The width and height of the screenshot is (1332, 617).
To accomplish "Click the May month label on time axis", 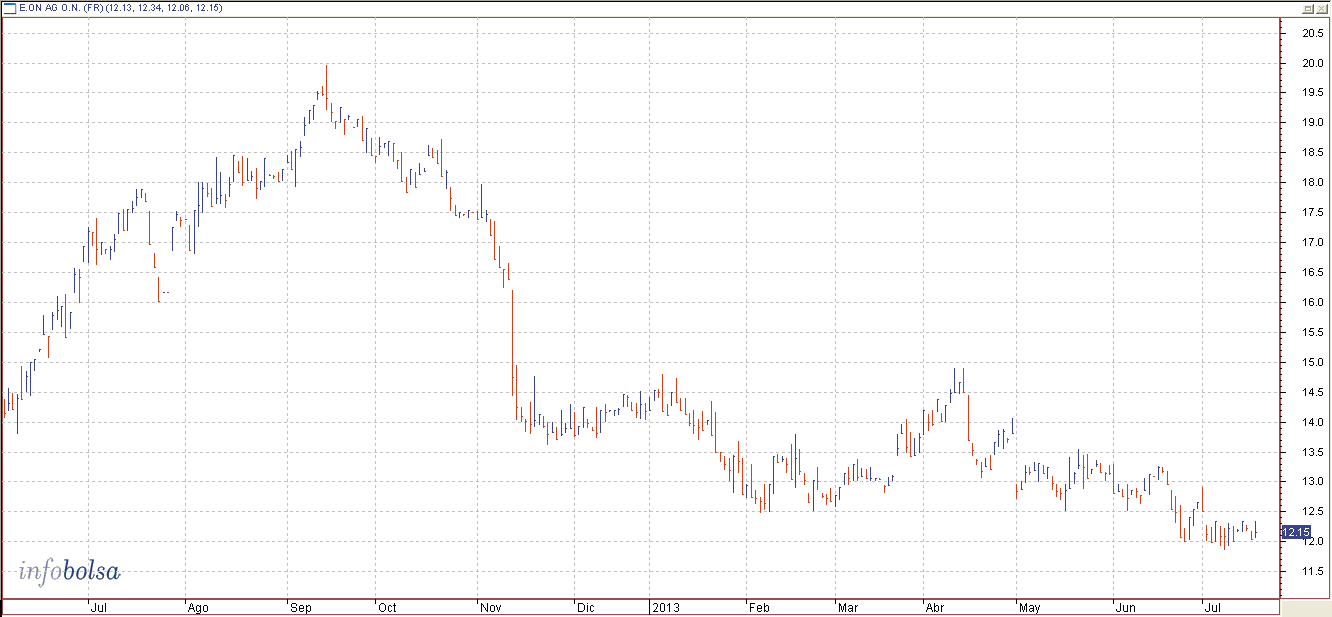I will click(1030, 607).
